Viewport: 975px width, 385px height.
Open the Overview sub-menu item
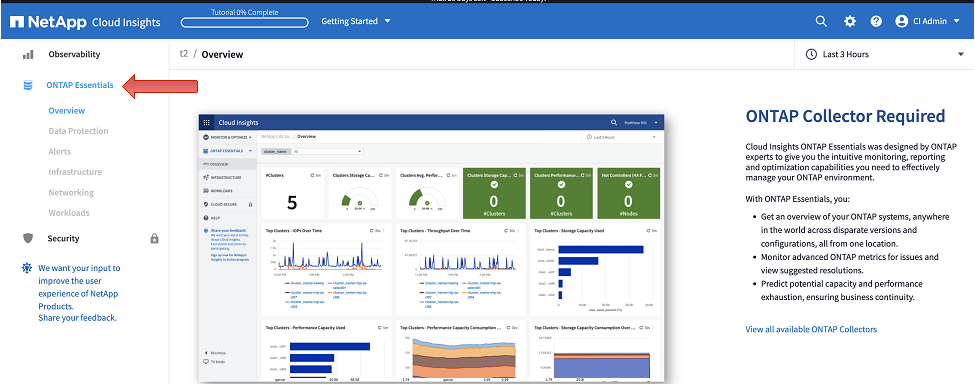click(x=67, y=111)
